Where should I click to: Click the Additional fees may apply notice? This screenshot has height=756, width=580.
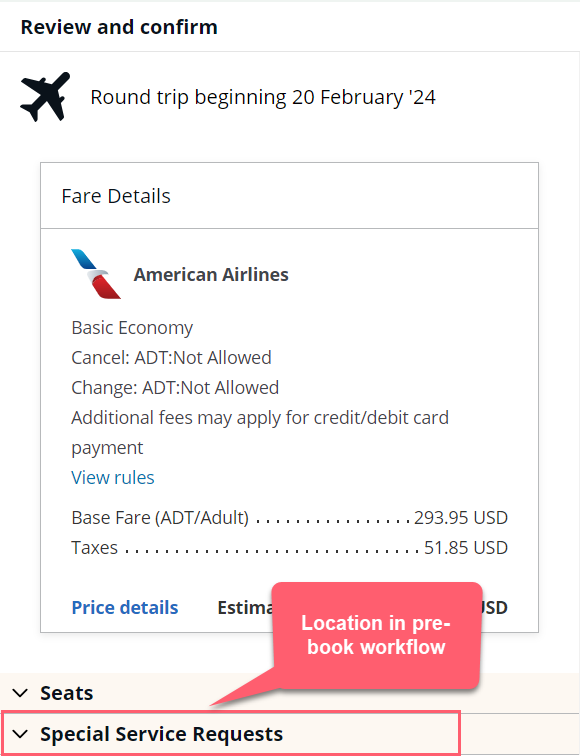tap(260, 432)
